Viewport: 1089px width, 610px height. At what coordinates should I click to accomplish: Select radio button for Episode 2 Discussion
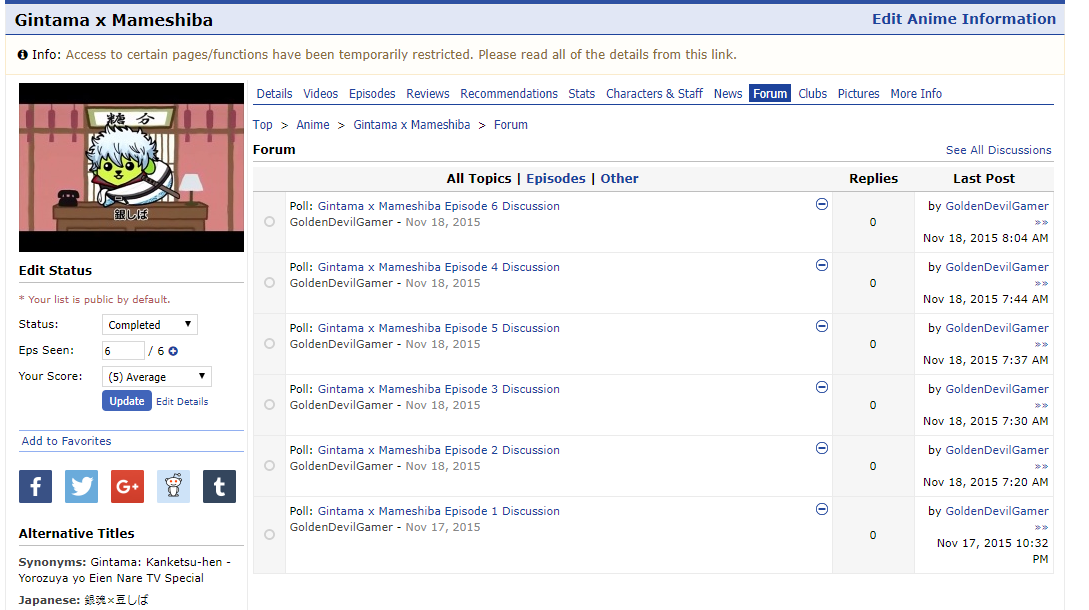point(269,466)
